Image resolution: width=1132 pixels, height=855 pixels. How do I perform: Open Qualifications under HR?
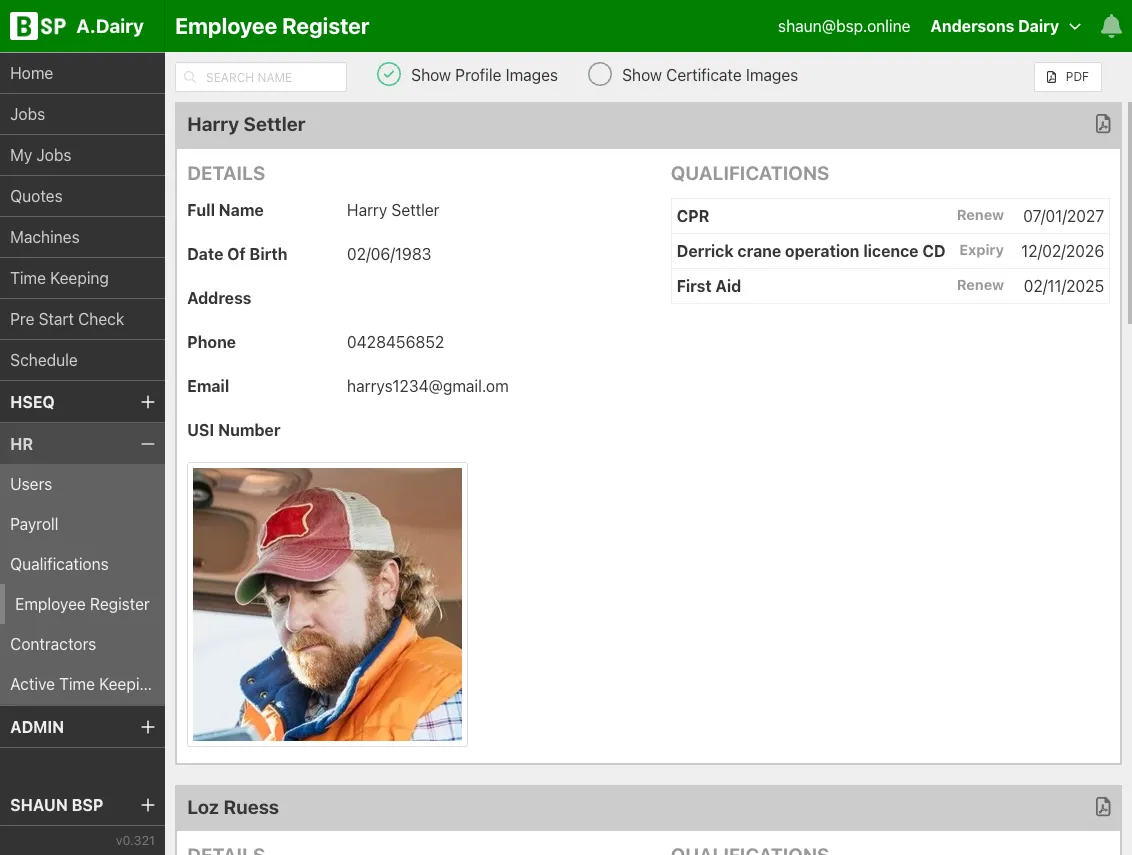[82, 564]
